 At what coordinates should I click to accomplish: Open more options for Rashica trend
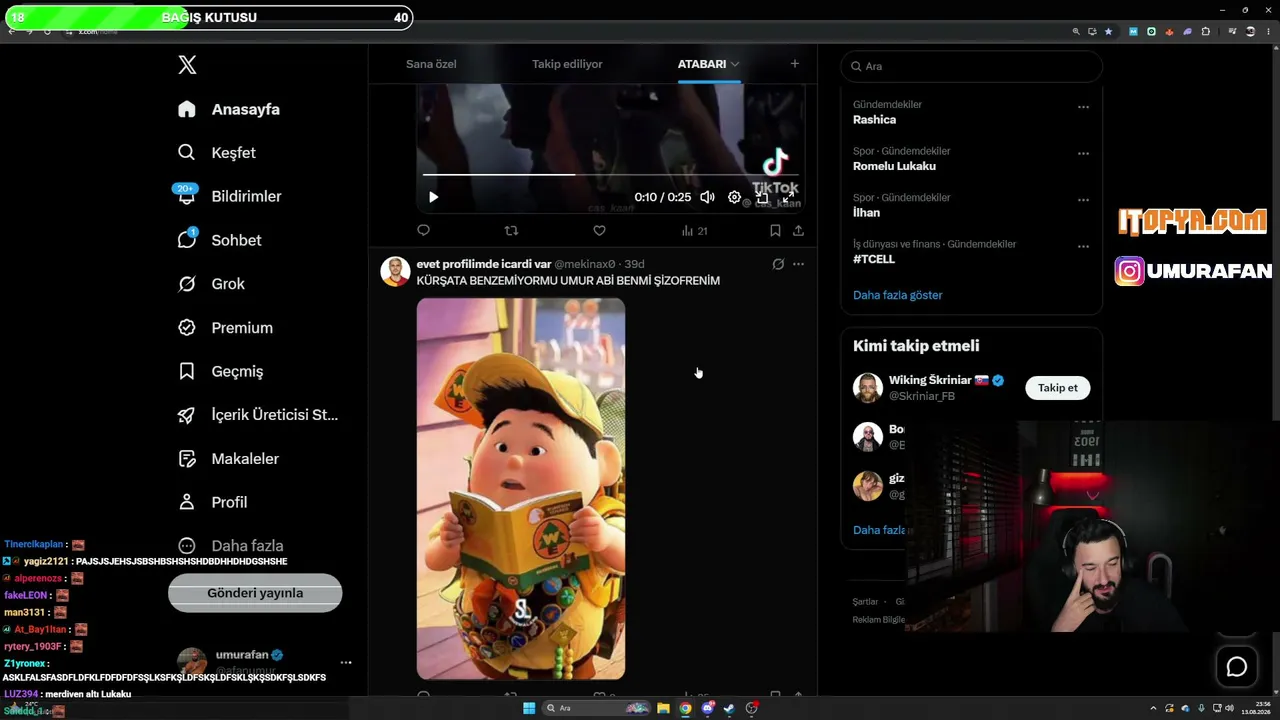click(1083, 107)
